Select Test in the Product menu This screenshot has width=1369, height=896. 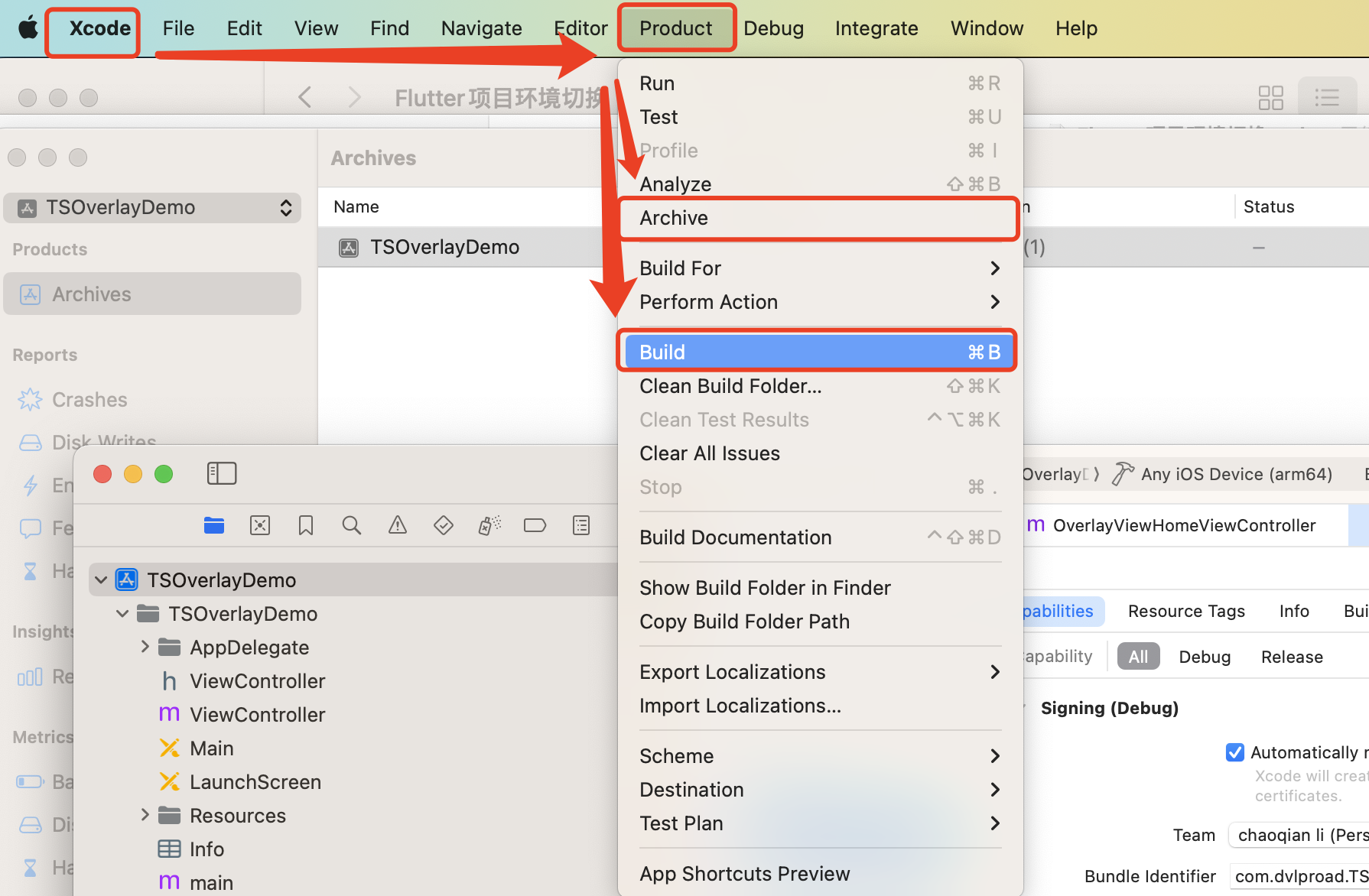point(819,117)
